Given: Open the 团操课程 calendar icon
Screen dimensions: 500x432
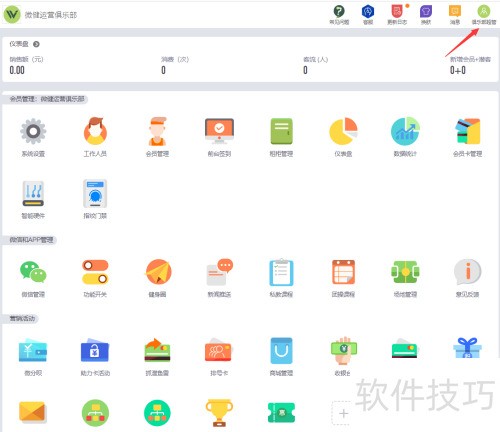Looking at the screenshot, I should 343,272.
